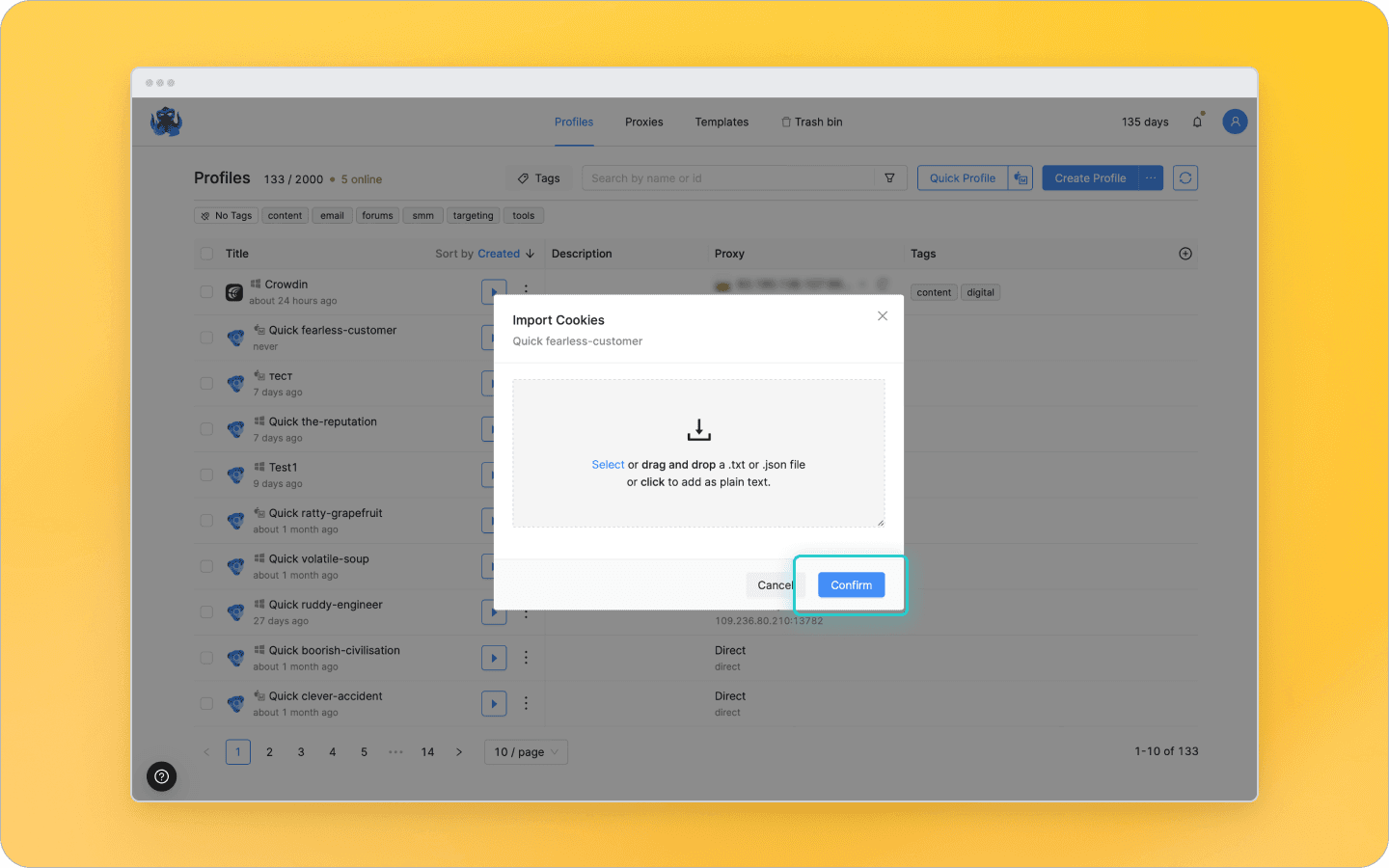Filter by email tag chip

click(x=332, y=216)
